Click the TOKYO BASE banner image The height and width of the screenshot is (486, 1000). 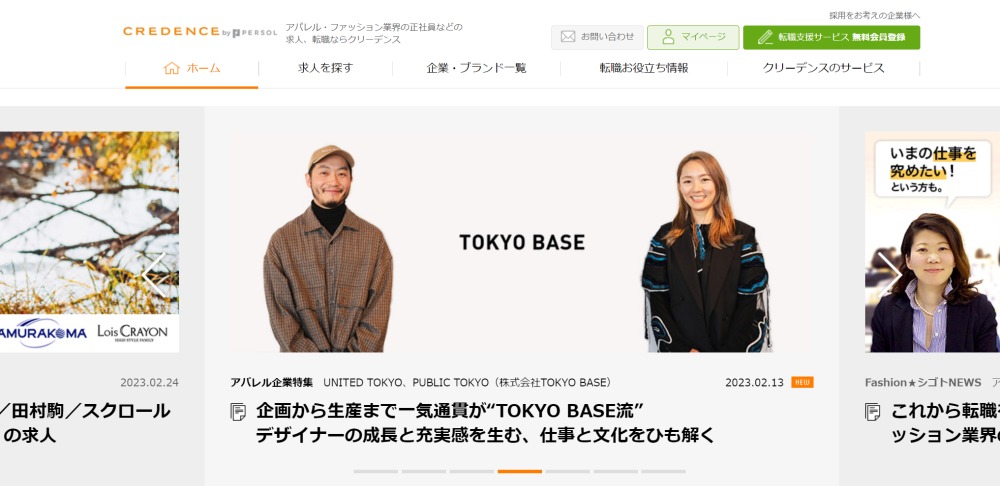[522, 242]
